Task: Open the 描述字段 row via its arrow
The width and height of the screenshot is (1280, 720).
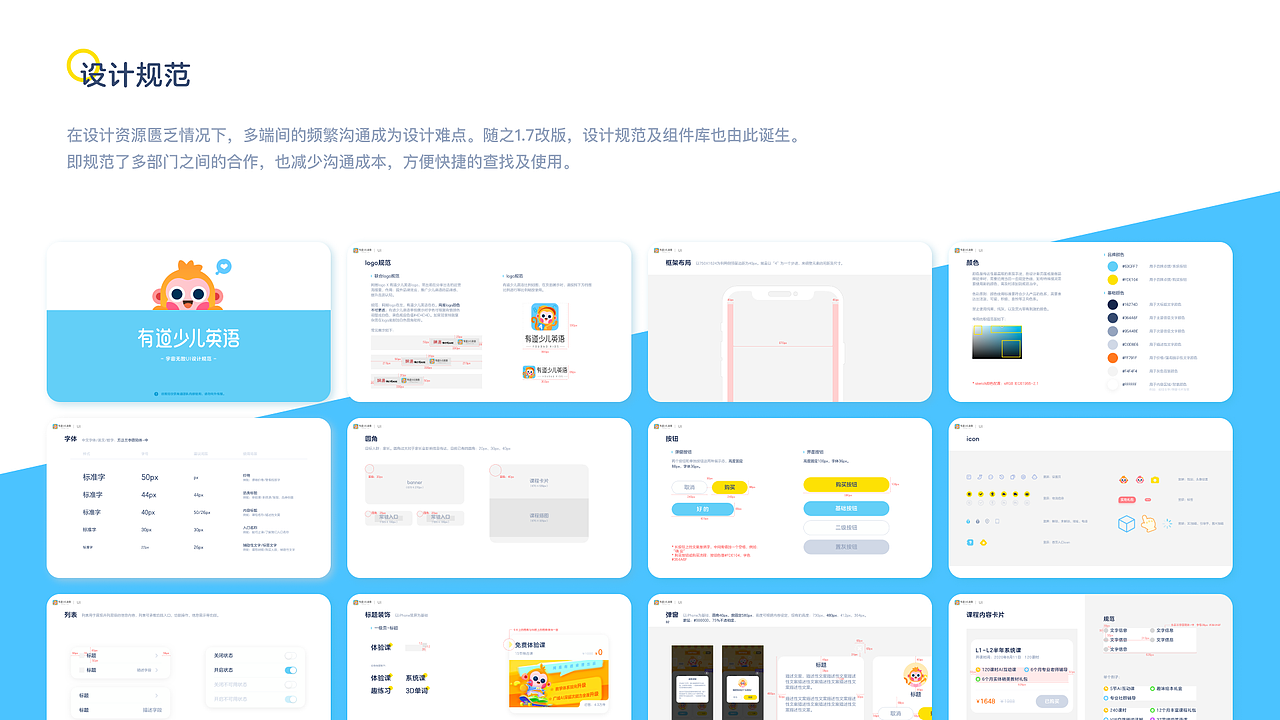Action: 157,670
